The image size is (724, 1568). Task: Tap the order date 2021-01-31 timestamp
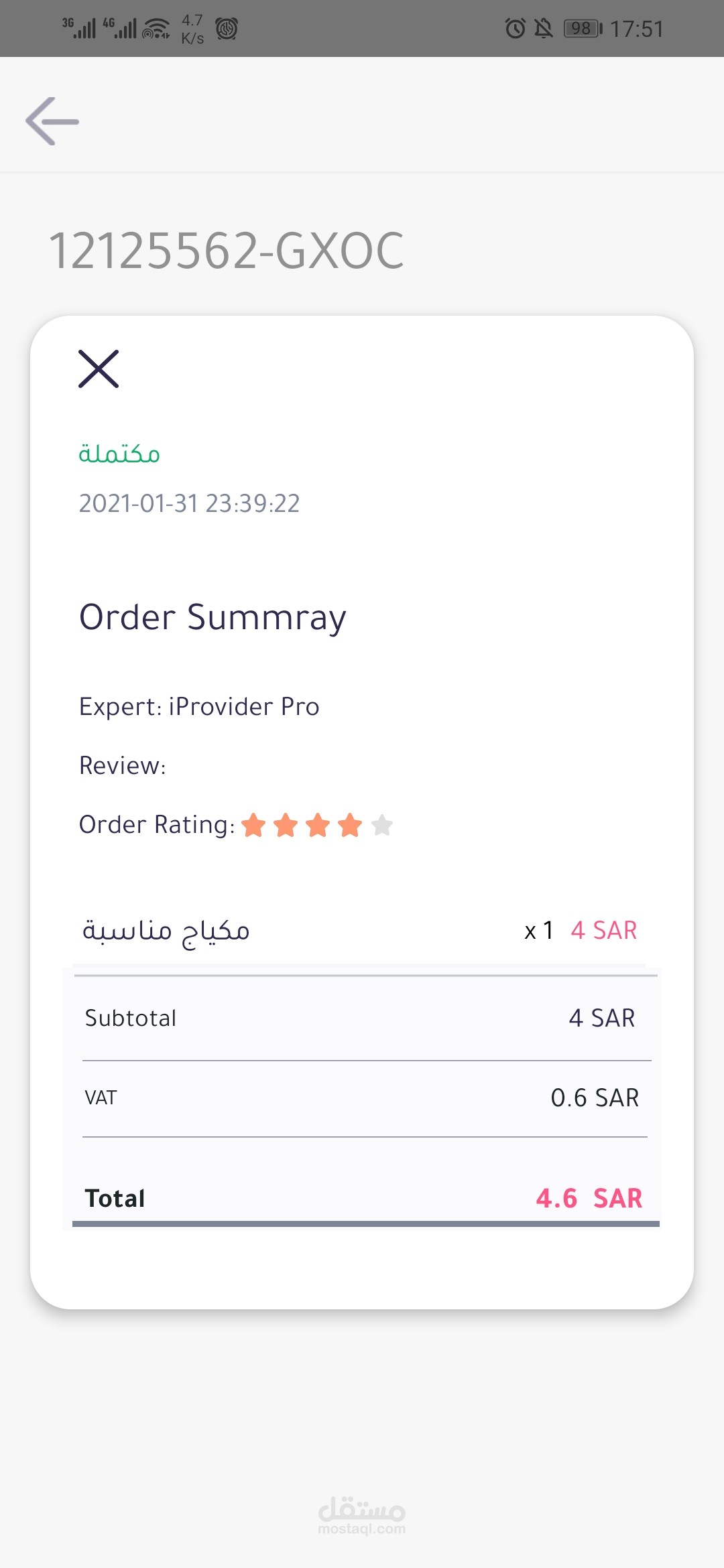point(189,503)
